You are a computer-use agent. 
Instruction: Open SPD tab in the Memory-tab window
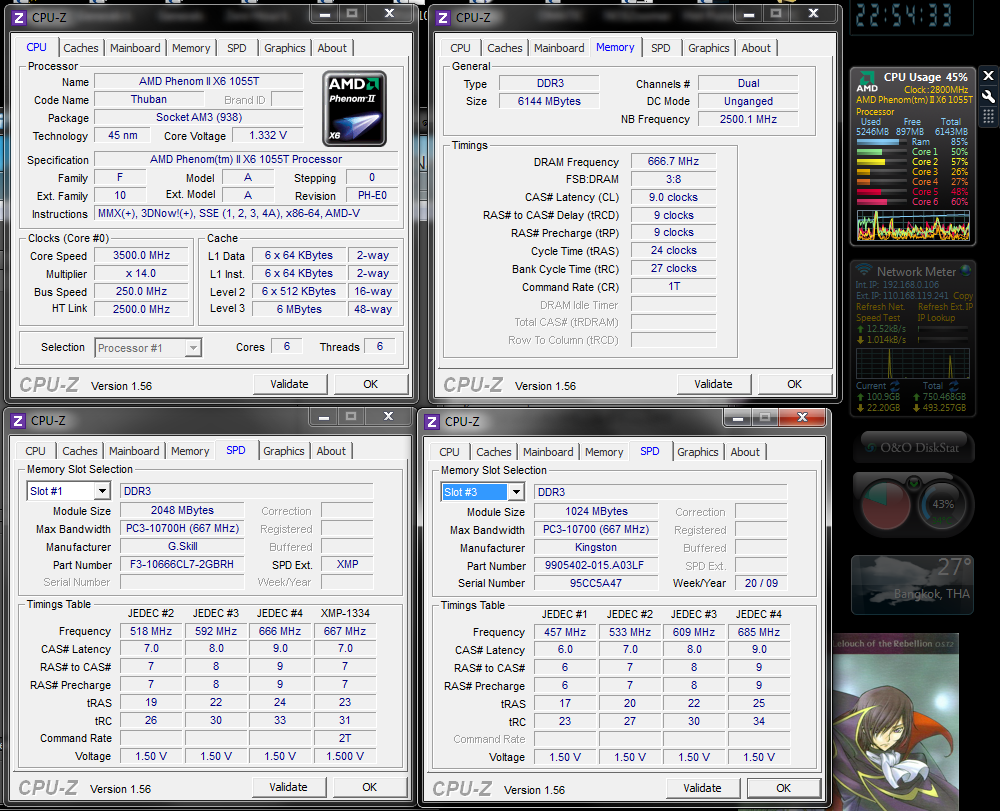coord(661,48)
